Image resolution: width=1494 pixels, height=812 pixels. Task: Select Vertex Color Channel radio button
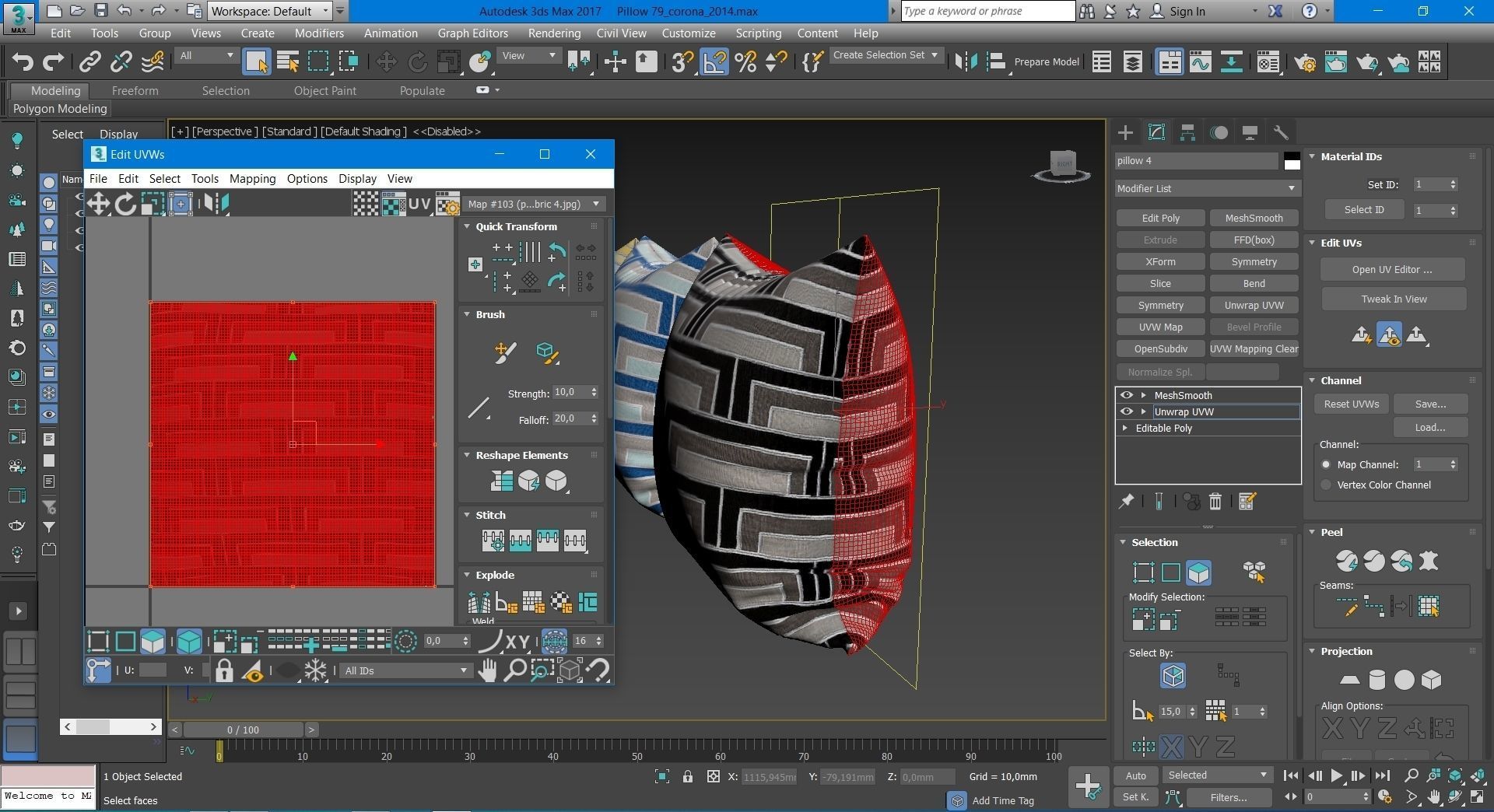pos(1326,485)
